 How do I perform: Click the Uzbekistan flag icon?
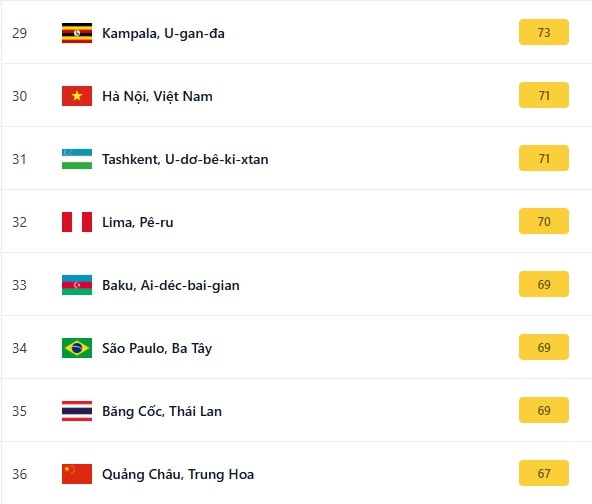[x=77, y=159]
